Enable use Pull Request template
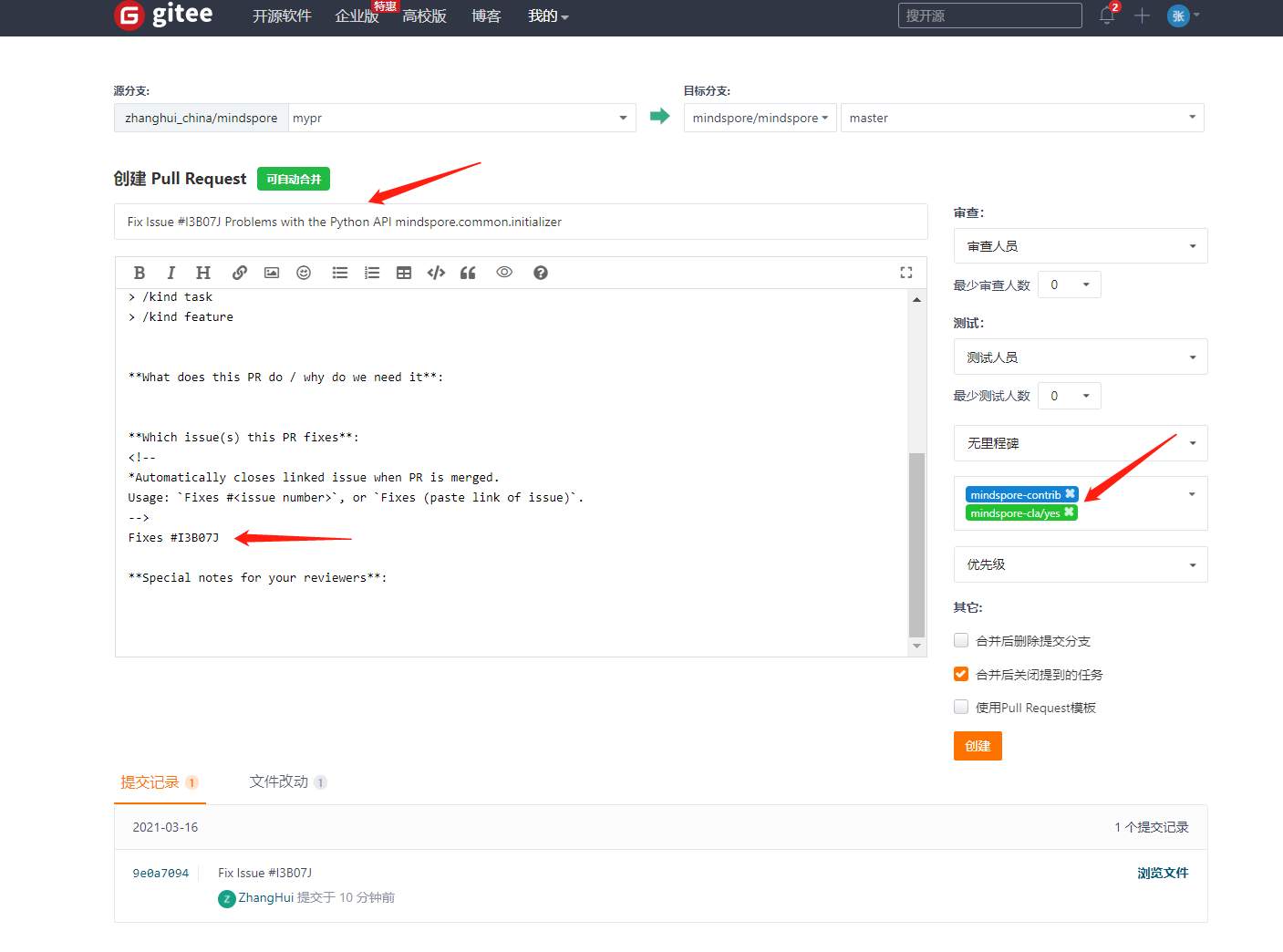Viewport: 1283px width, 952px height. click(x=961, y=707)
